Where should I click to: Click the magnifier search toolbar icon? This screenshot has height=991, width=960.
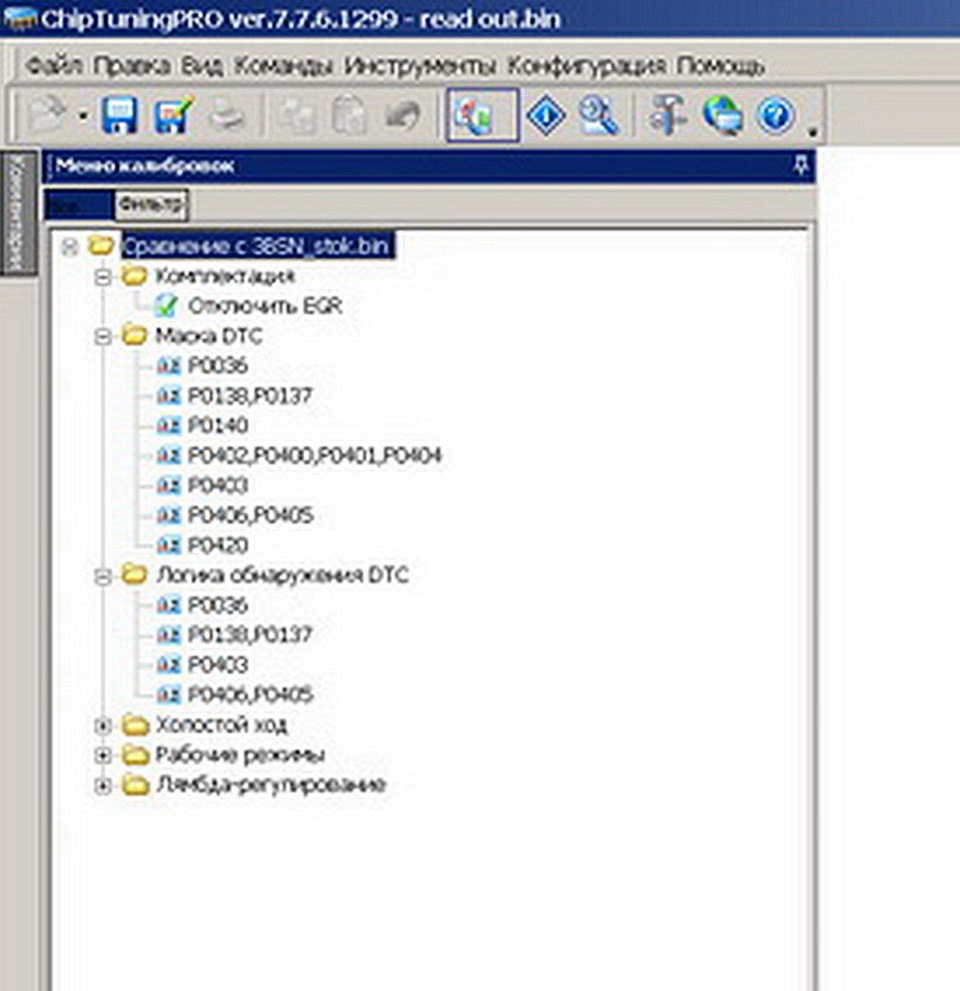pyautogui.click(x=598, y=115)
